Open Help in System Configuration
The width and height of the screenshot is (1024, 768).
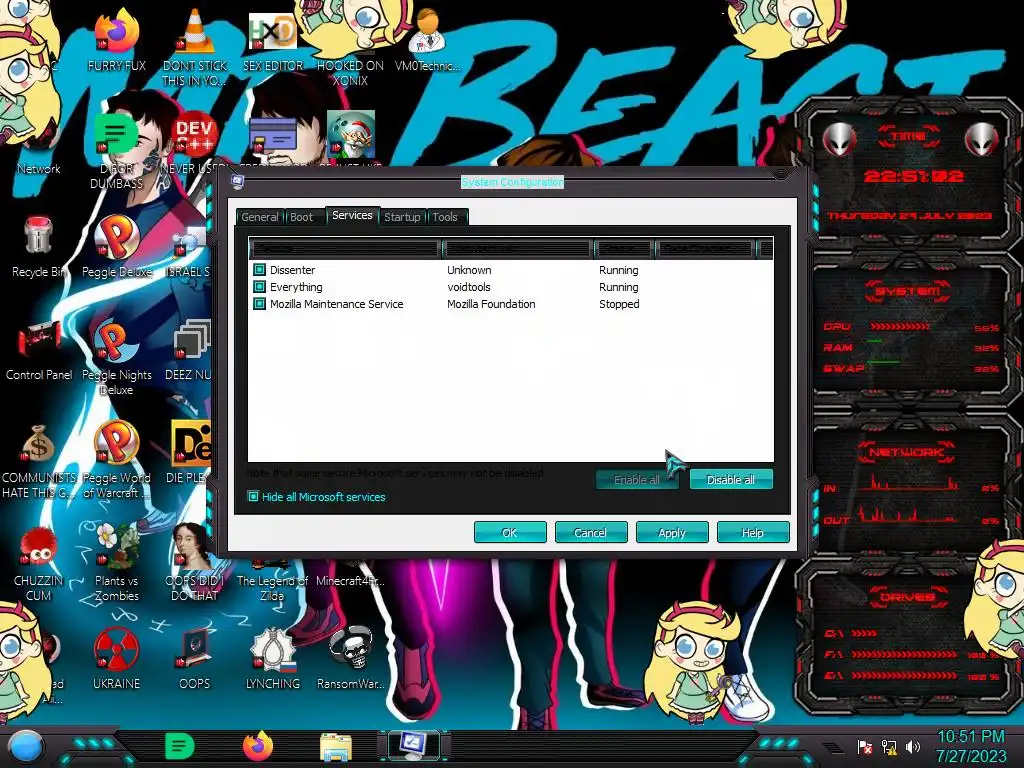(x=752, y=533)
